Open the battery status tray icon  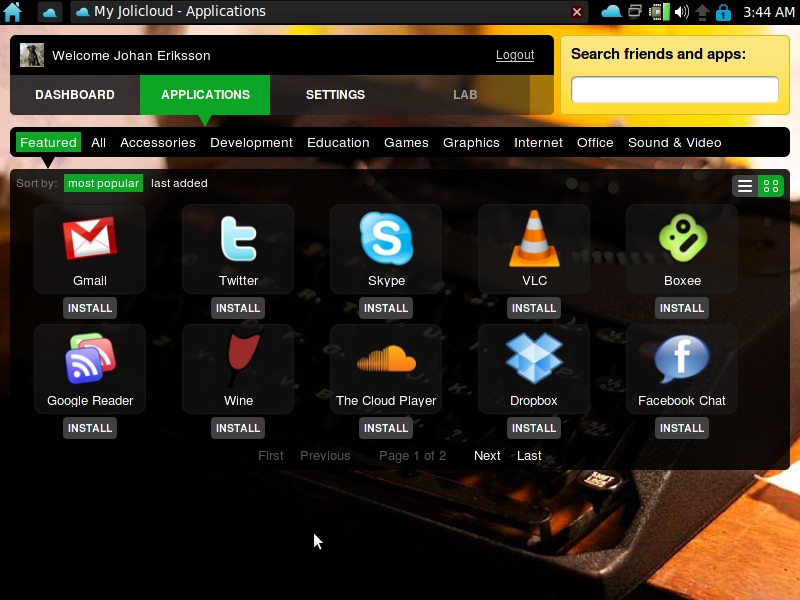(x=659, y=12)
